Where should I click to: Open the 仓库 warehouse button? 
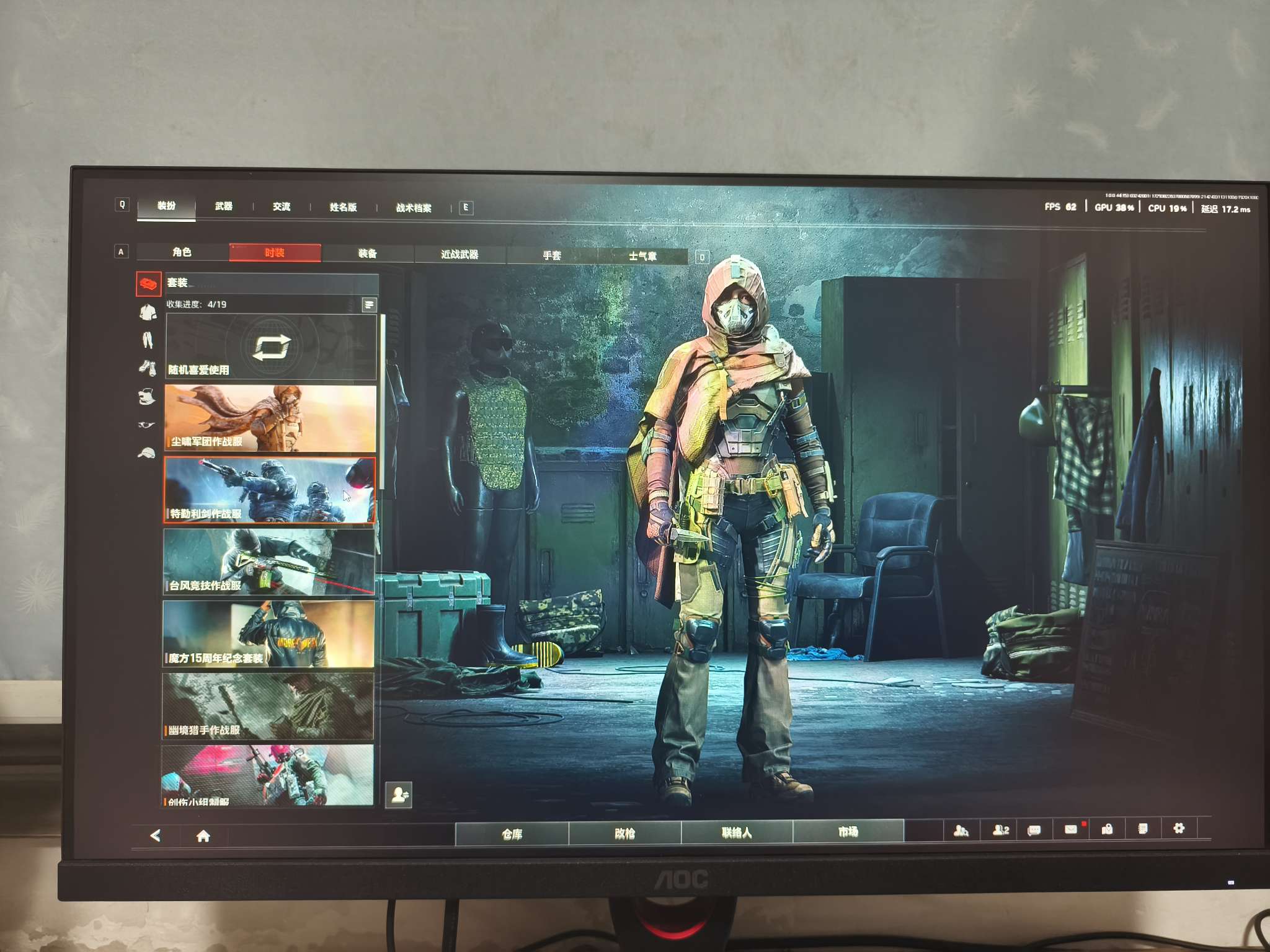tap(512, 834)
